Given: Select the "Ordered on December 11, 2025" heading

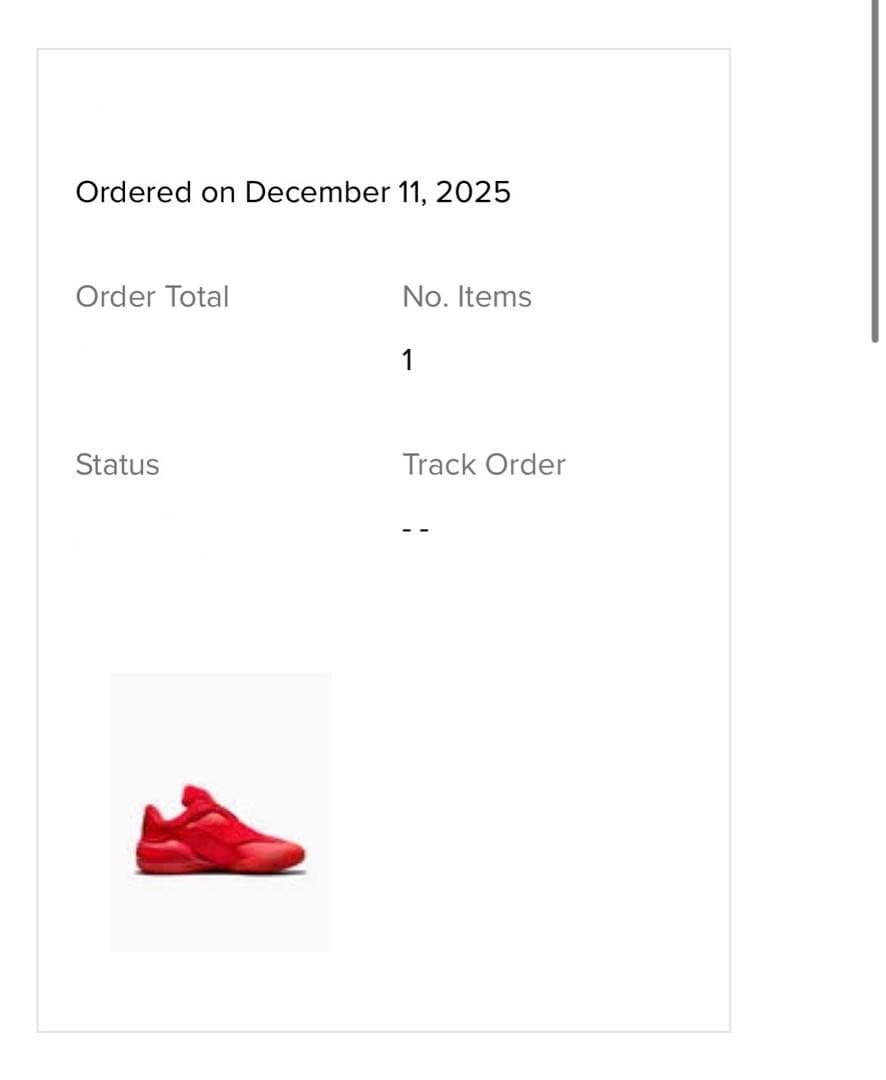Looking at the screenshot, I should click(293, 191).
